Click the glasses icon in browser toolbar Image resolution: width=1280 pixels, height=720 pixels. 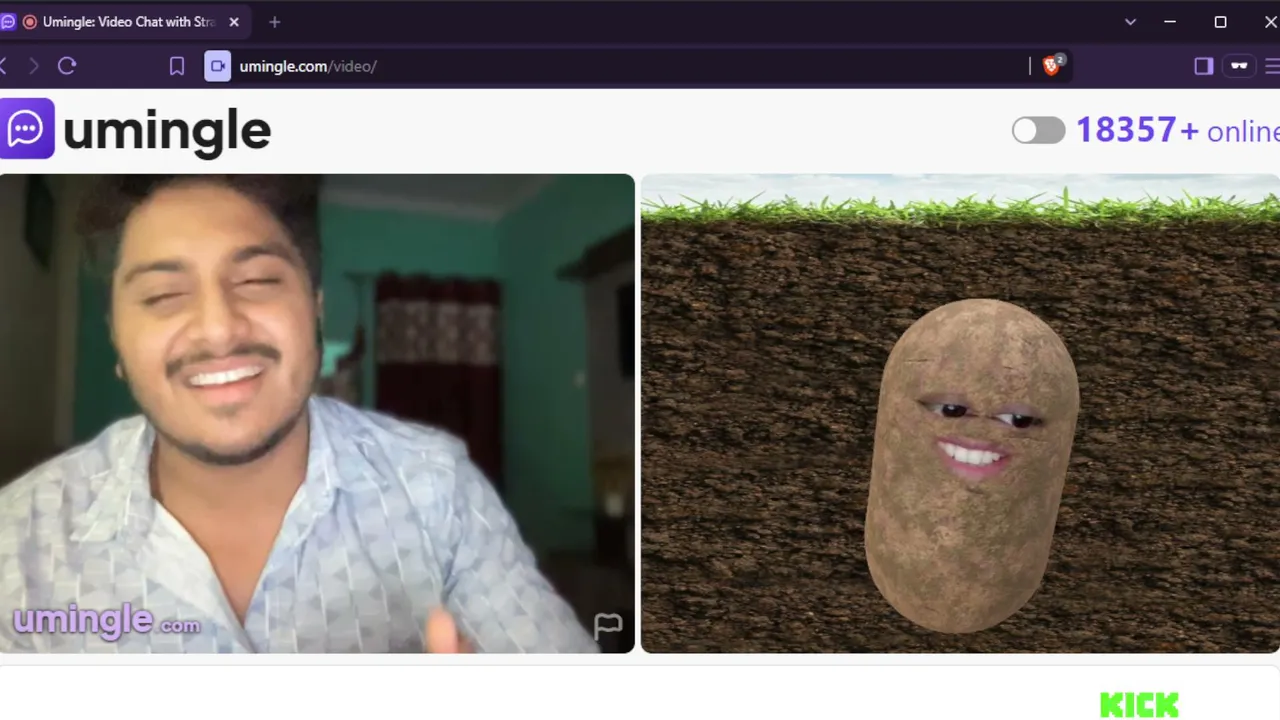(x=1239, y=66)
